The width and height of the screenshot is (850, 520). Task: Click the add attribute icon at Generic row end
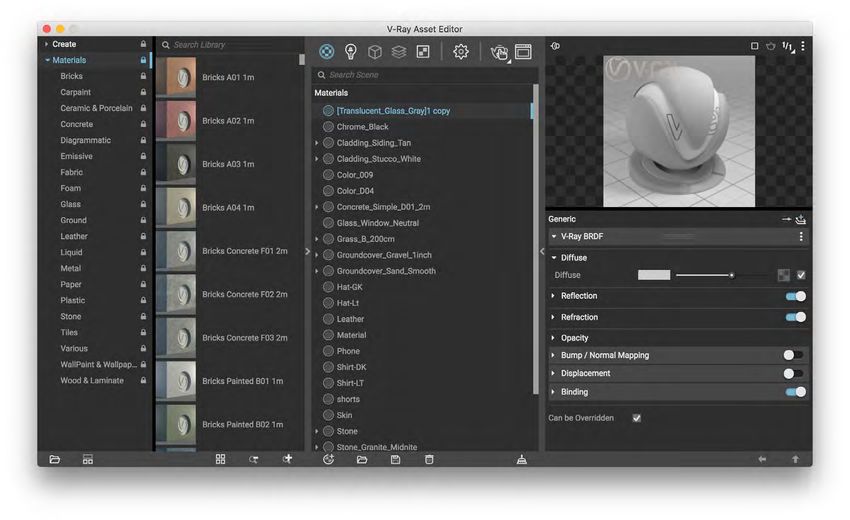(x=801, y=219)
